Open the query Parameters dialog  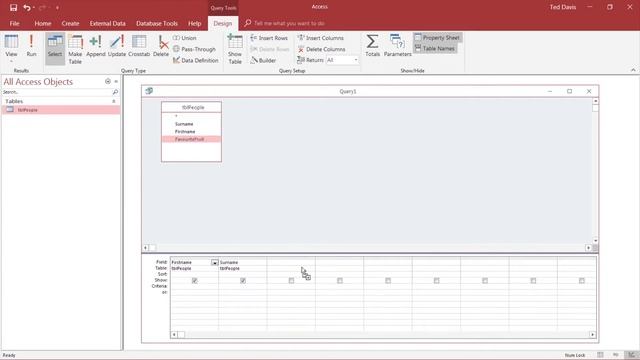(x=398, y=46)
